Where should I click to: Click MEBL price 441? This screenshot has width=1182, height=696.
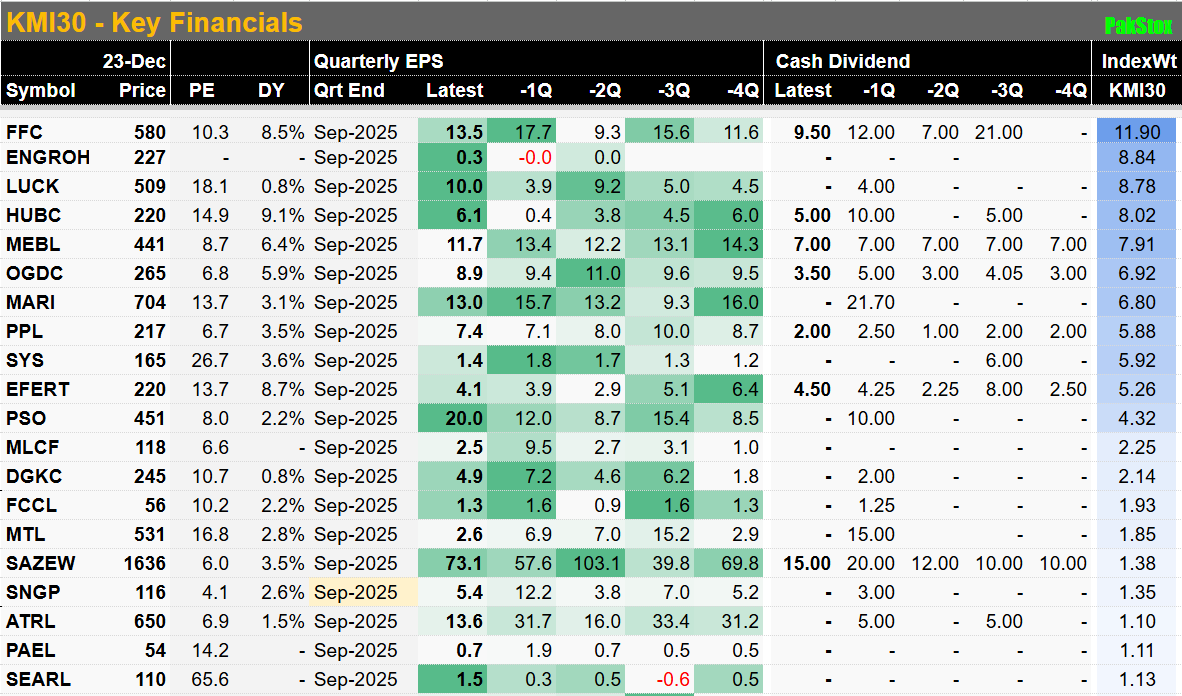pos(149,244)
